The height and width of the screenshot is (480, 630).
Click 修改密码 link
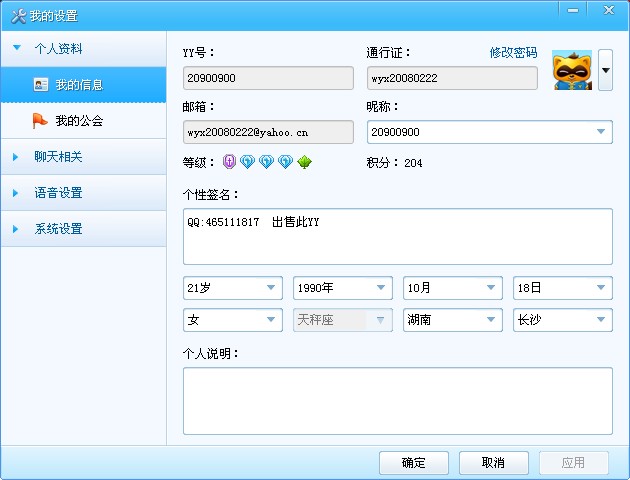[x=513, y=53]
